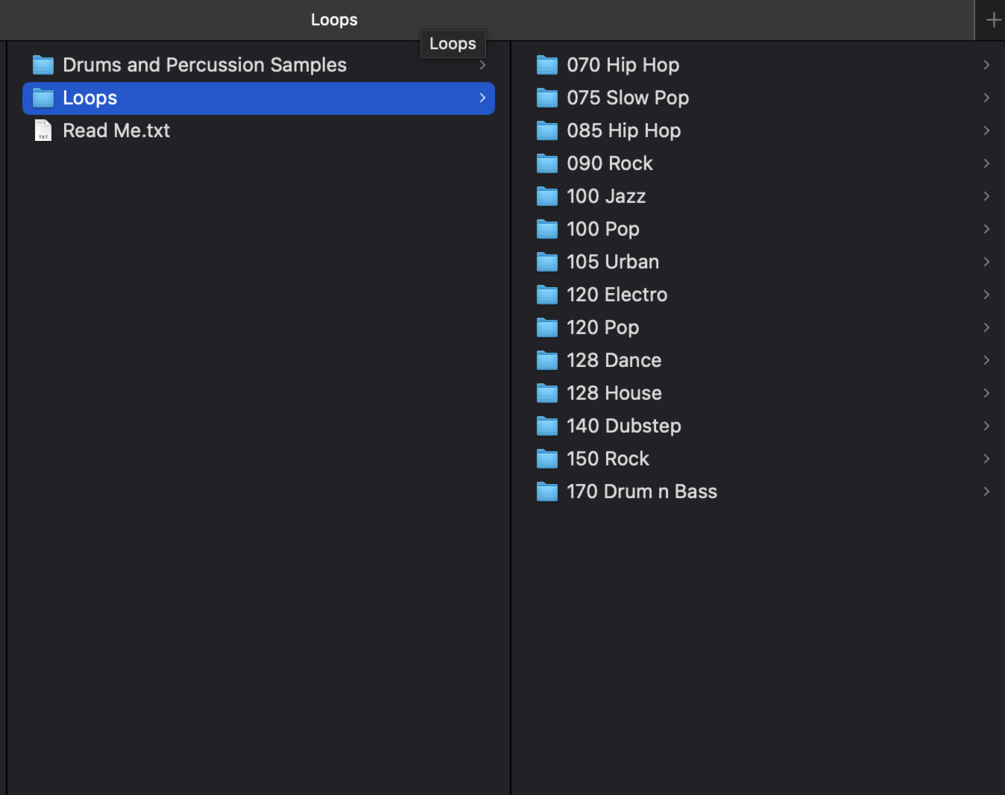Screen dimensions: 1005x795
Task: Click the Read Me.txt file icon
Action: 43,131
